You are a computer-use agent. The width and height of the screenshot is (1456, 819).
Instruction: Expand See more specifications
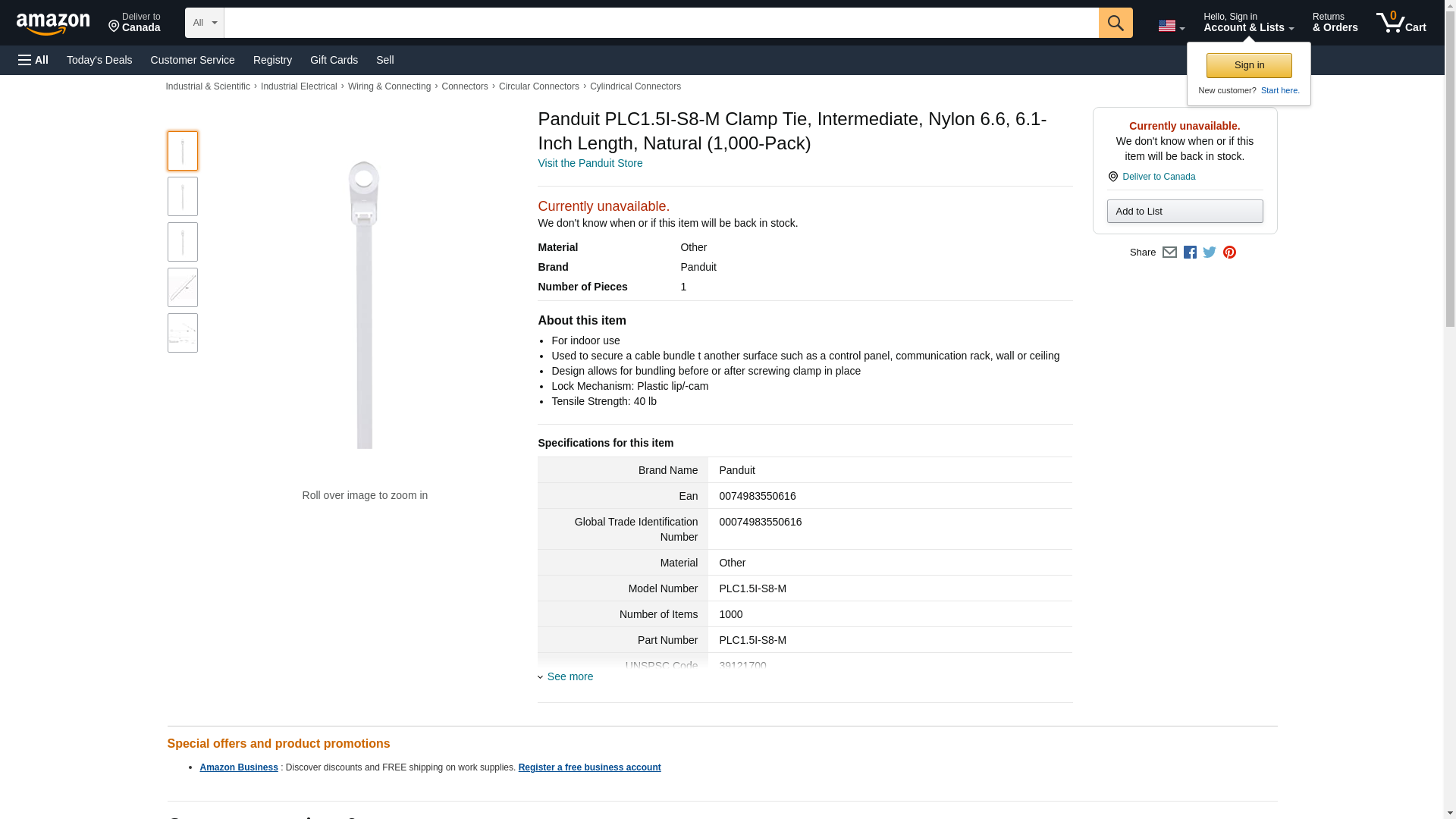(x=570, y=676)
